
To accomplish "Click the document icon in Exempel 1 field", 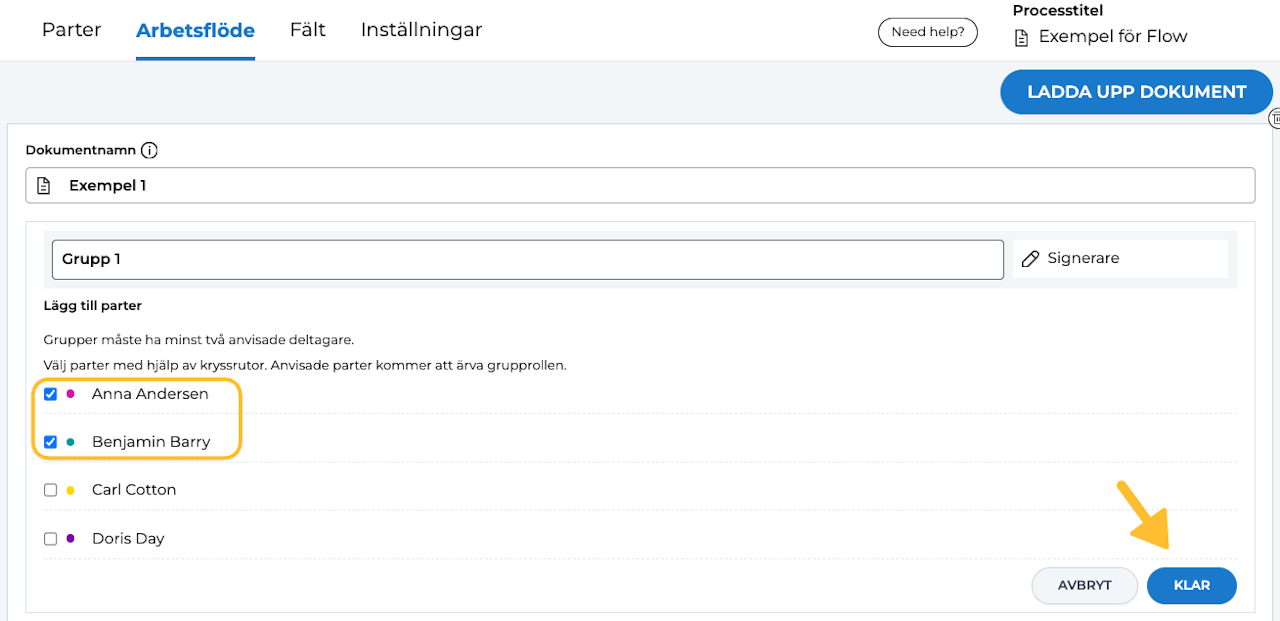I will coord(43,186).
